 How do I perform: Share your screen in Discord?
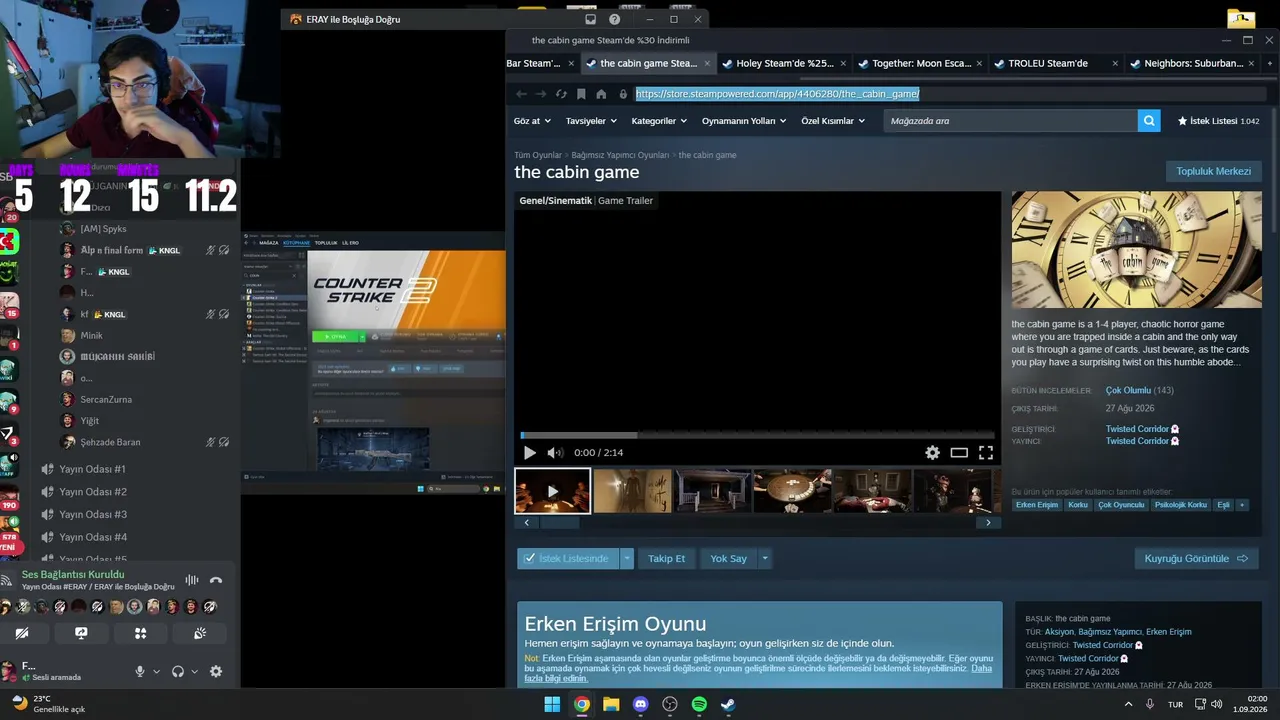(81, 633)
